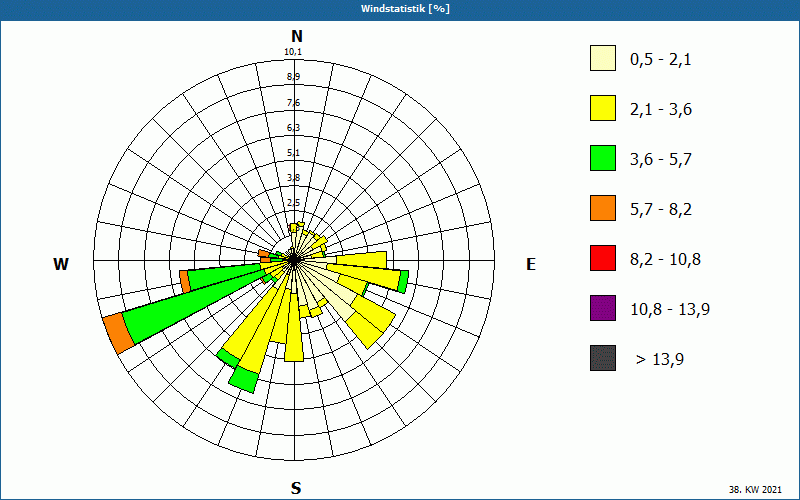The height and width of the screenshot is (500, 800).
Task: Click the bright yellow 2,1 - 3,6 legend swatch
Action: click(603, 108)
